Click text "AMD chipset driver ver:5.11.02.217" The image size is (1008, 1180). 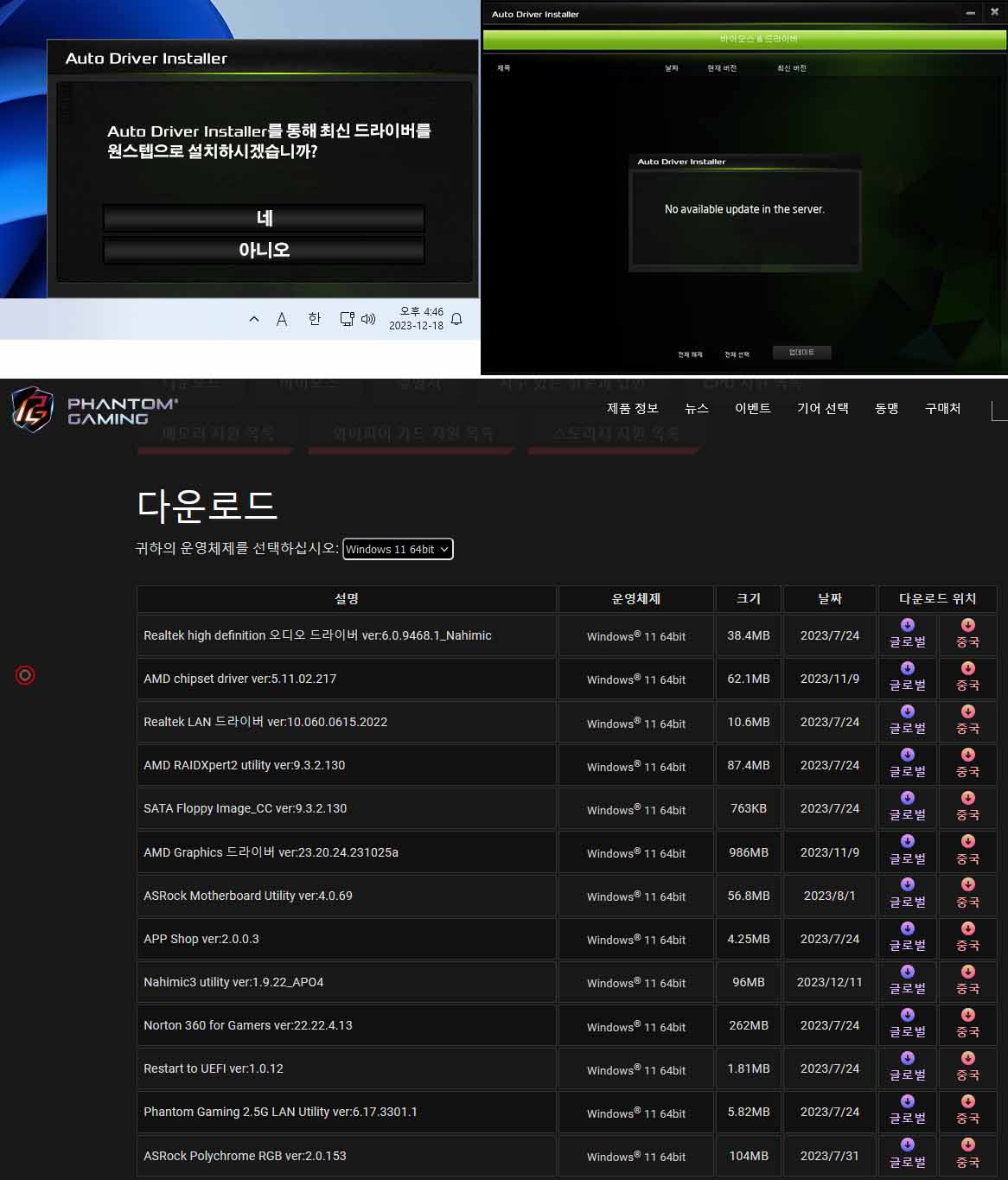point(240,679)
